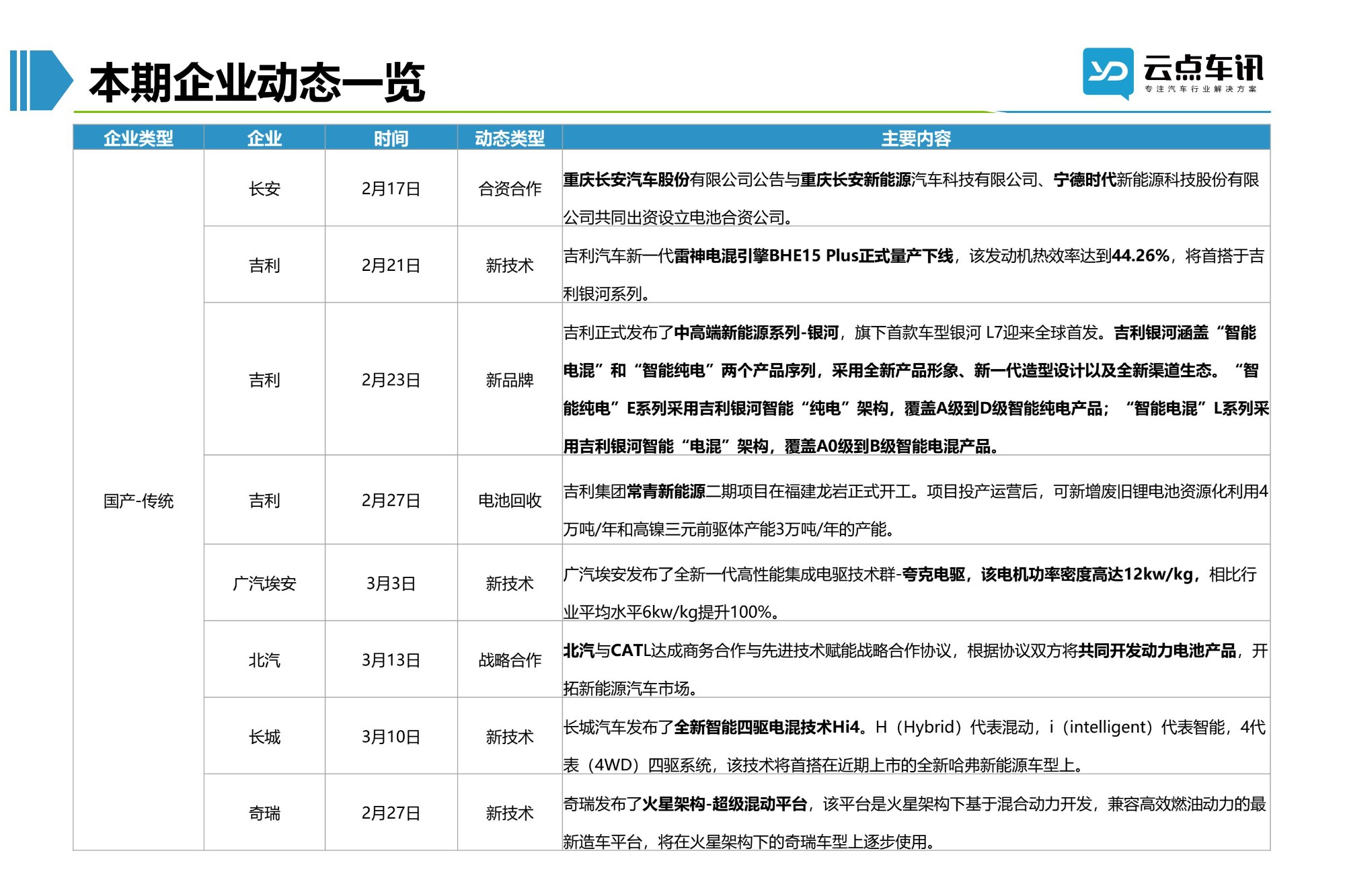
Task: Click the "2月21日" date cell
Action: point(391,266)
